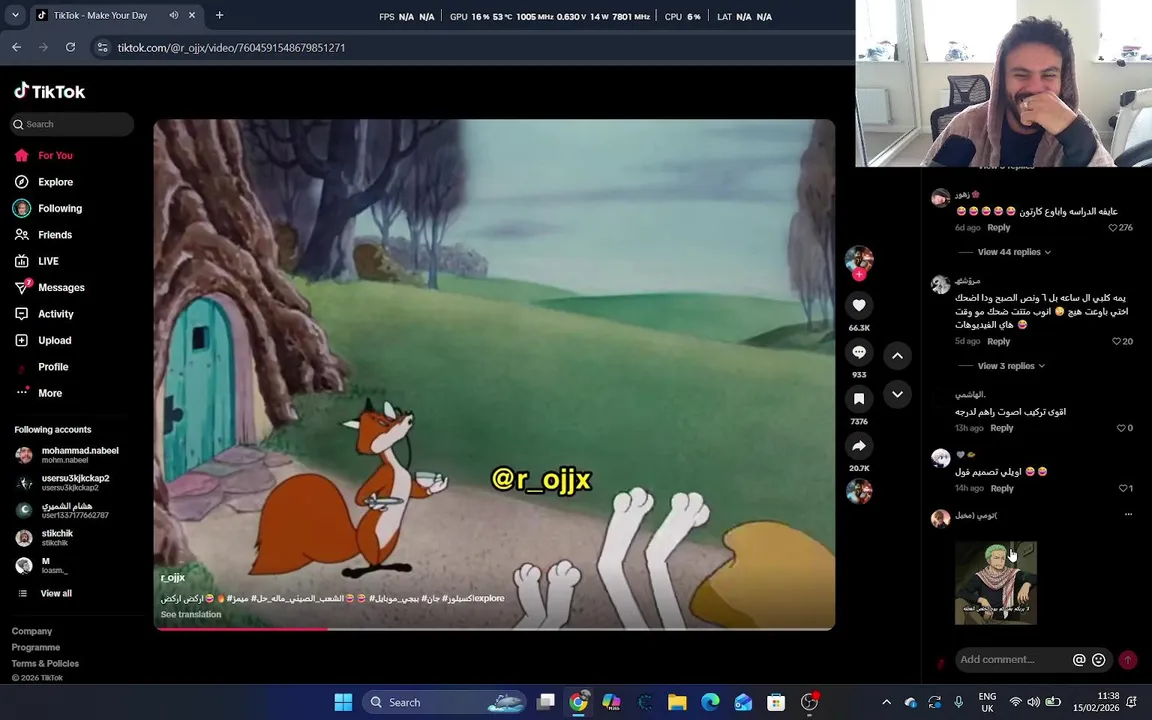Share the video with arrow icon
The width and height of the screenshot is (1152, 720).
click(859, 445)
